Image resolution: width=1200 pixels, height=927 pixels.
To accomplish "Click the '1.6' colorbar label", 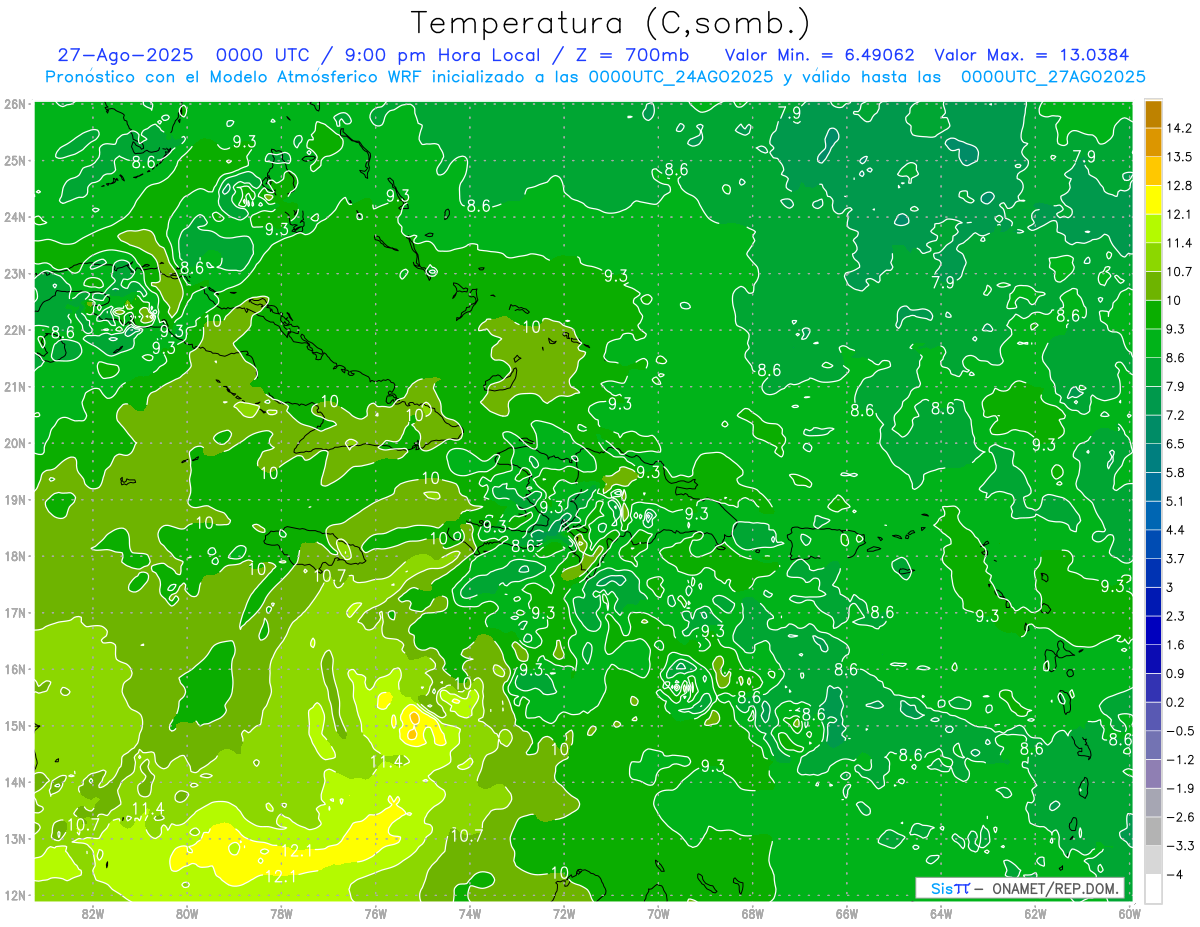I will pyautogui.click(x=1176, y=645).
